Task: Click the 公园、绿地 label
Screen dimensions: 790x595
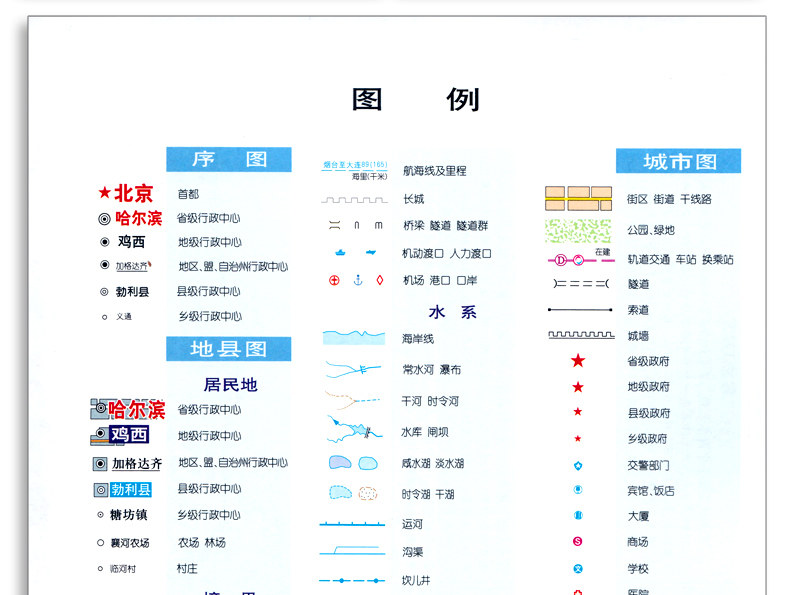Action: [650, 230]
